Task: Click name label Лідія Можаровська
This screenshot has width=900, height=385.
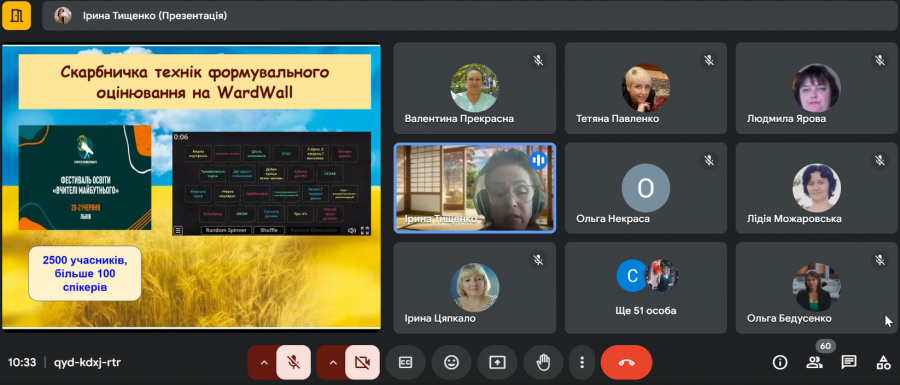Action: [x=794, y=219]
